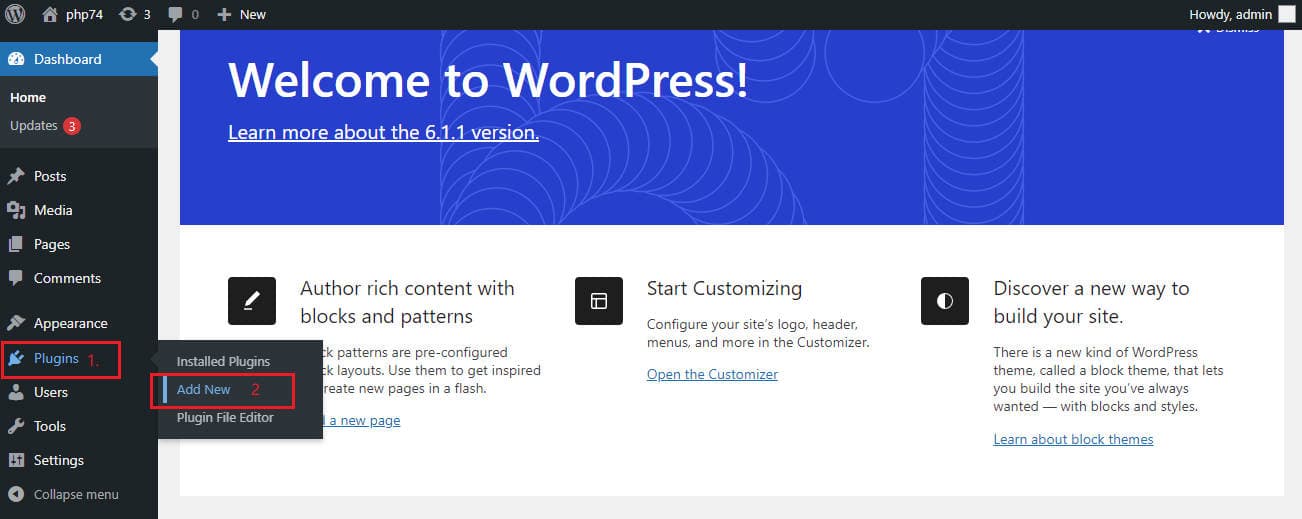This screenshot has width=1302, height=519.
Task: Click the WordPress logo in admin bar
Action: (16, 15)
